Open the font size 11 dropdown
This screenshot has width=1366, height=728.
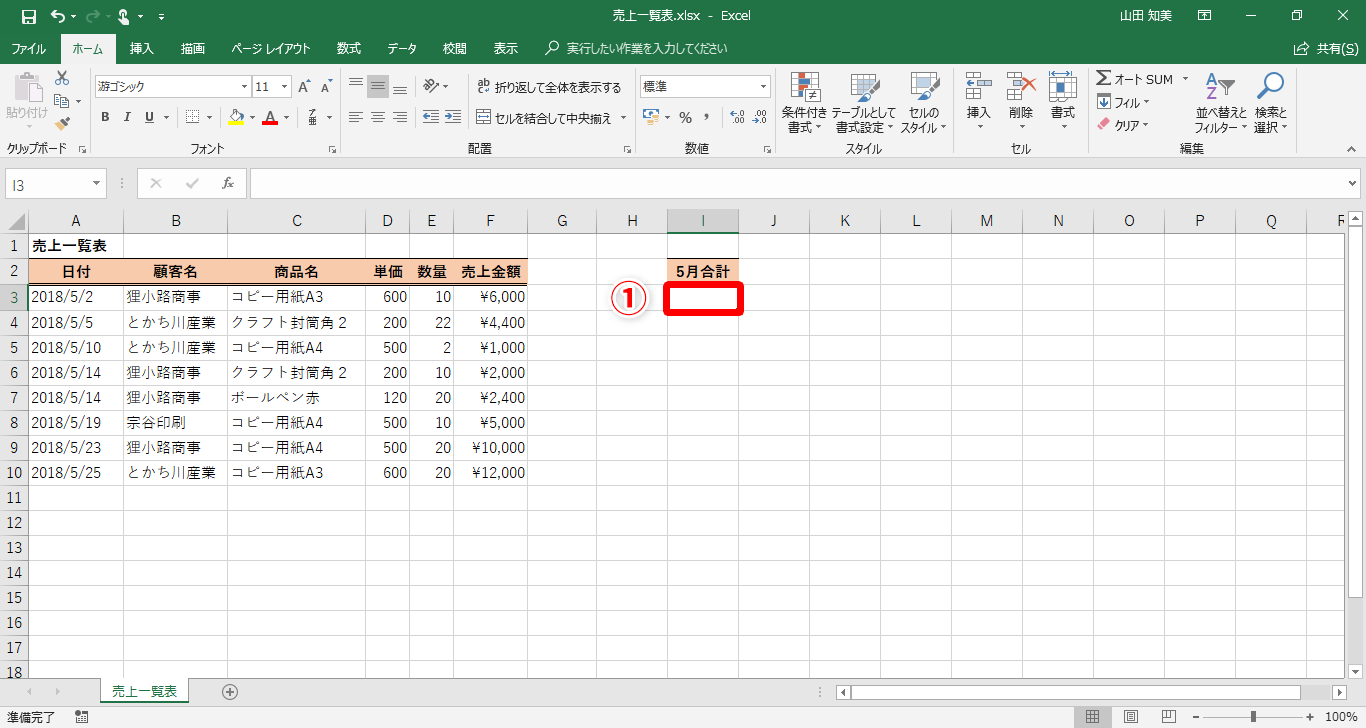pyautogui.click(x=285, y=87)
